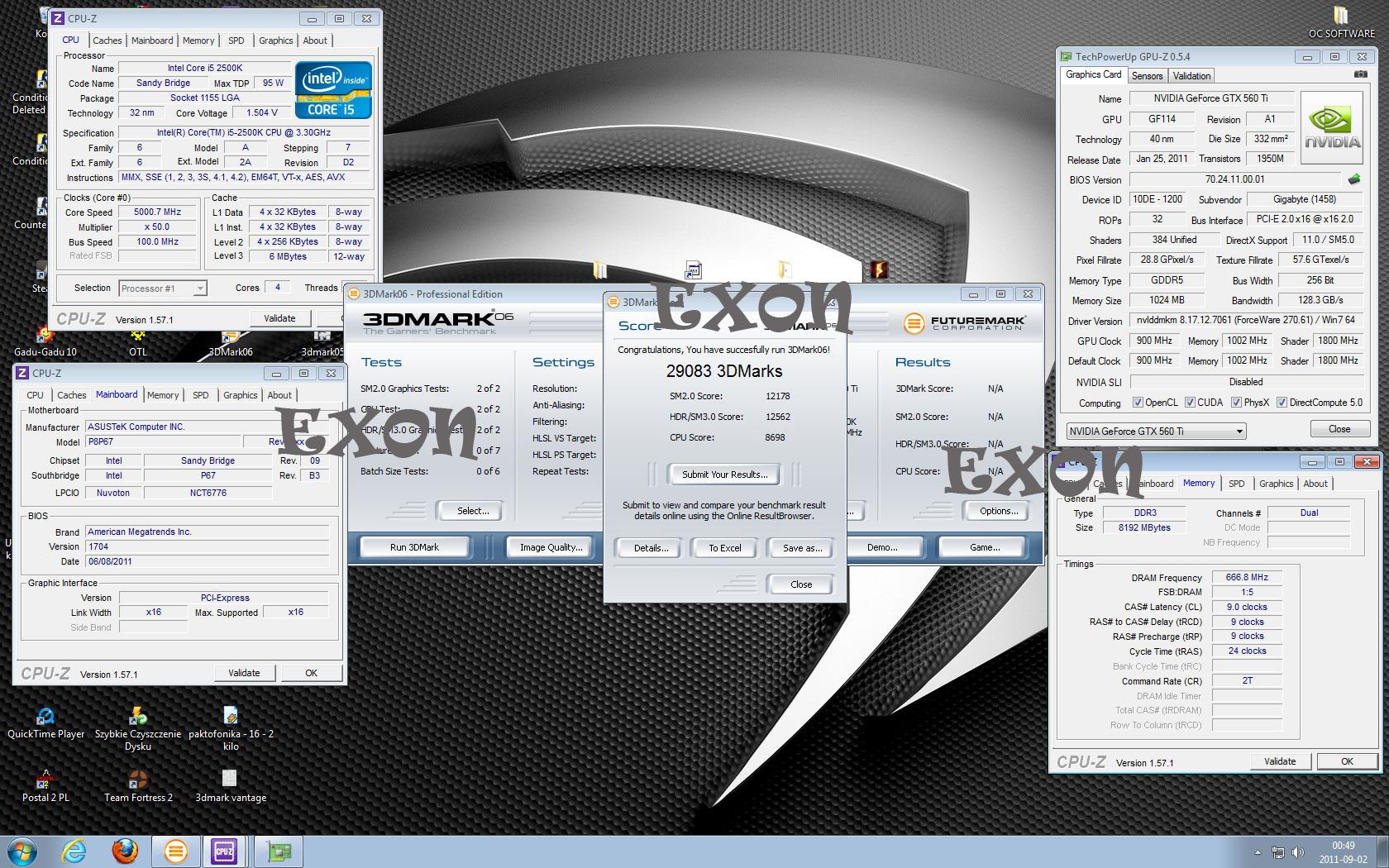Click the To Excel button
This screenshot has height=868, width=1389.
coord(724,547)
